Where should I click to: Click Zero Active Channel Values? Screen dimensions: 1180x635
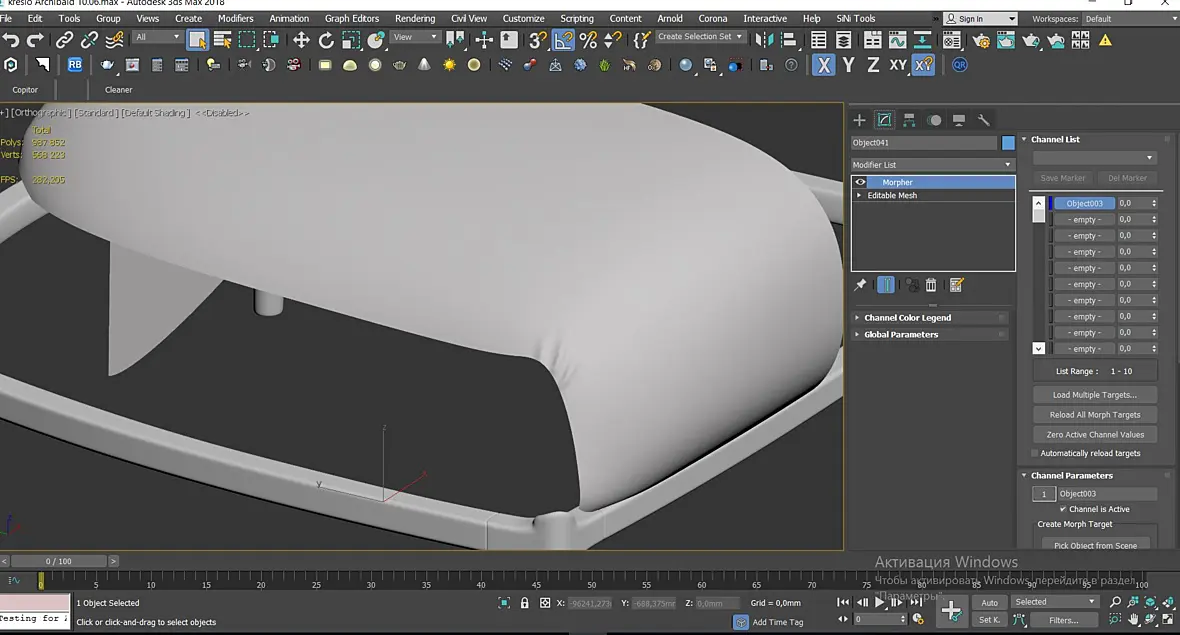1094,434
